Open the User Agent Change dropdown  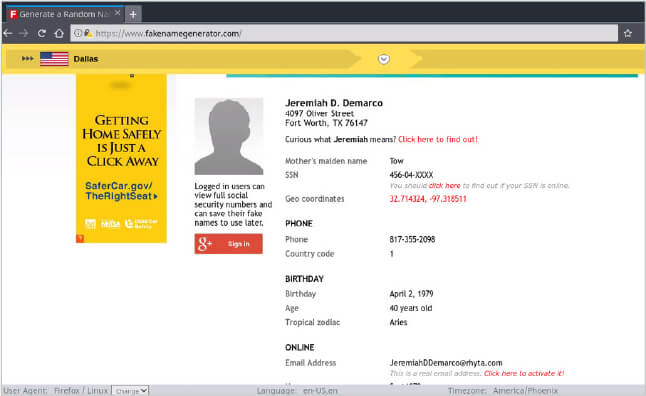click(x=130, y=391)
